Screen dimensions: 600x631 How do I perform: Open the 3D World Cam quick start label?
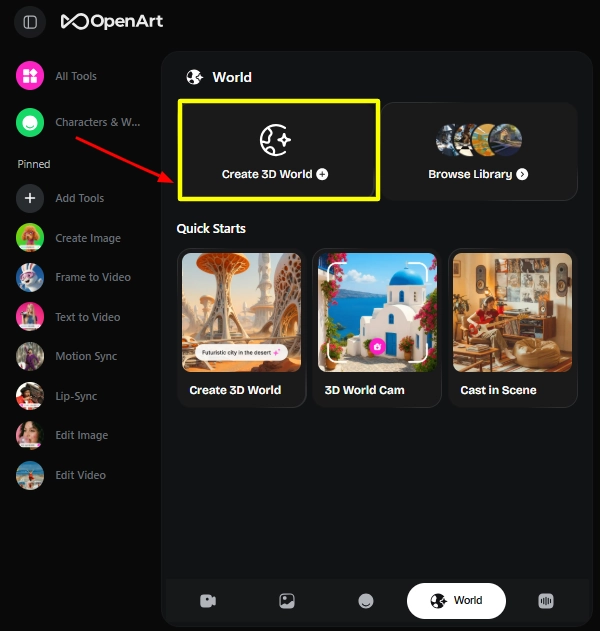pos(364,390)
